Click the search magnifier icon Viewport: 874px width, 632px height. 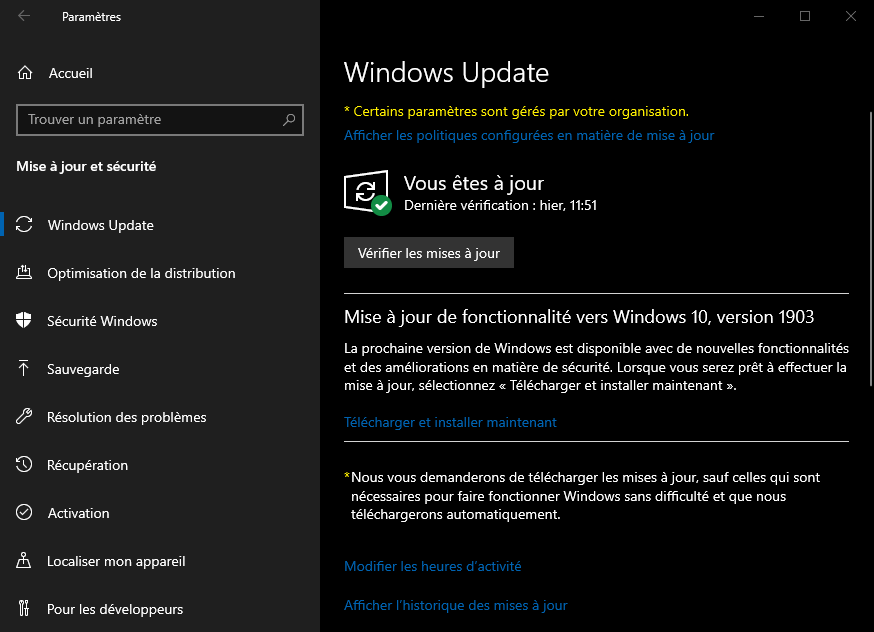point(289,119)
